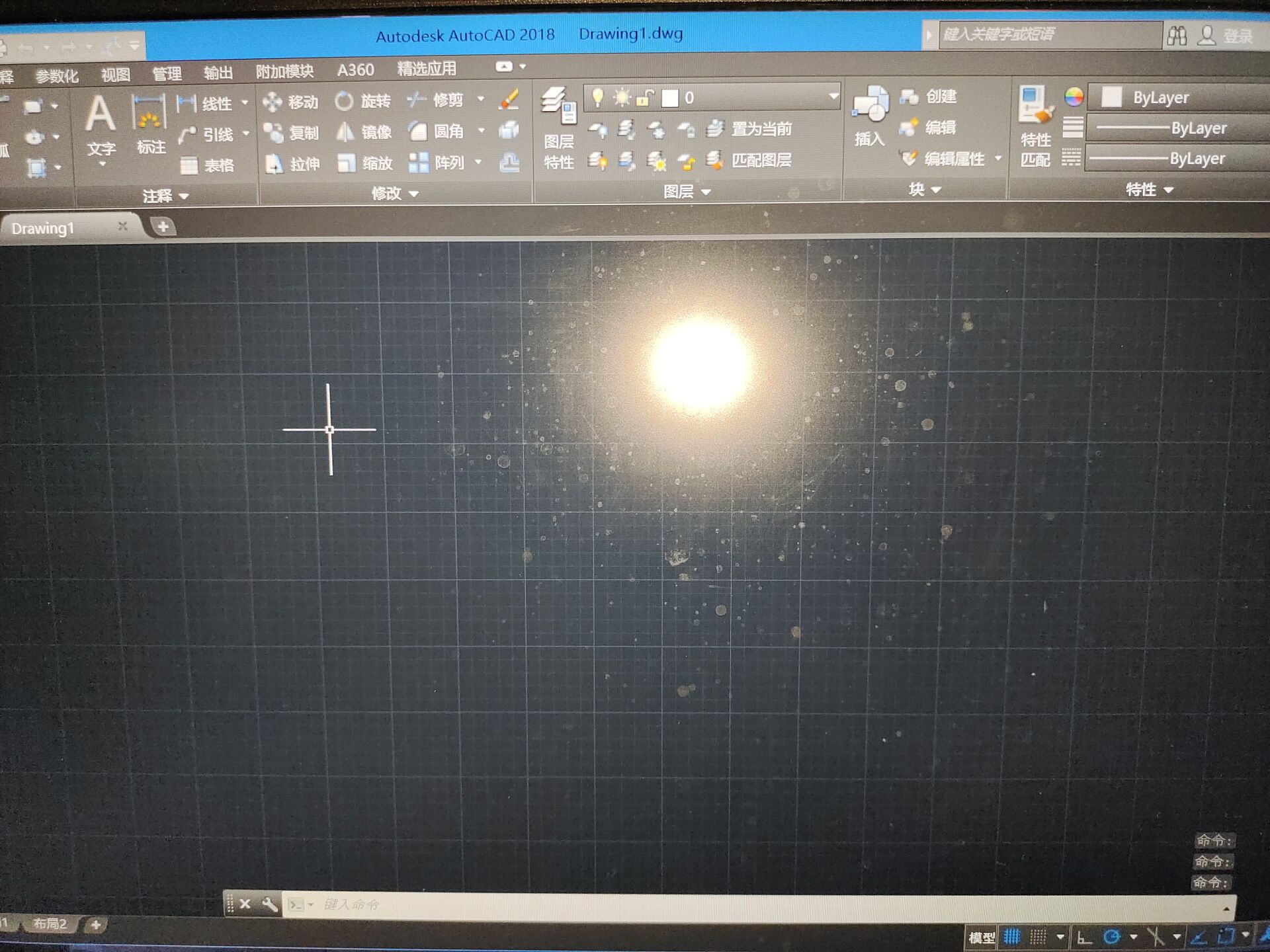1270x952 pixels.
Task: Open Layer Properties (图层特性) panel
Action: tap(558, 126)
